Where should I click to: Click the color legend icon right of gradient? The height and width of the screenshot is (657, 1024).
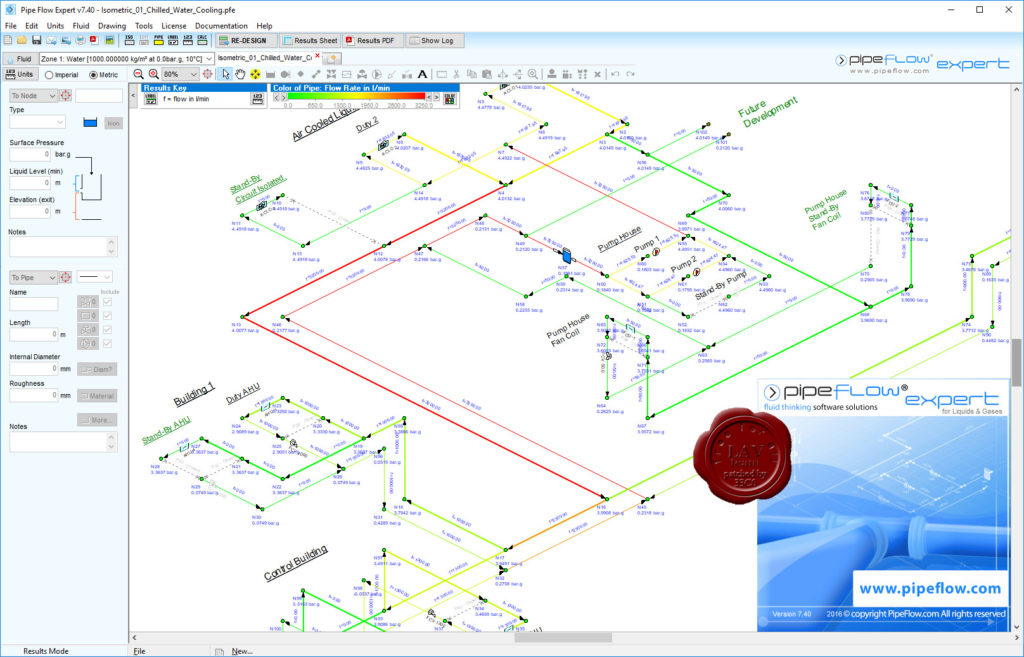click(450, 99)
